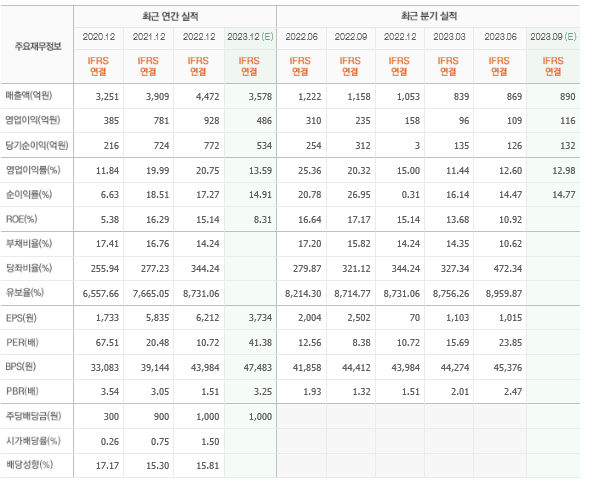
Task: Click the 67.51 PER value
Action: pyautogui.click(x=107, y=343)
